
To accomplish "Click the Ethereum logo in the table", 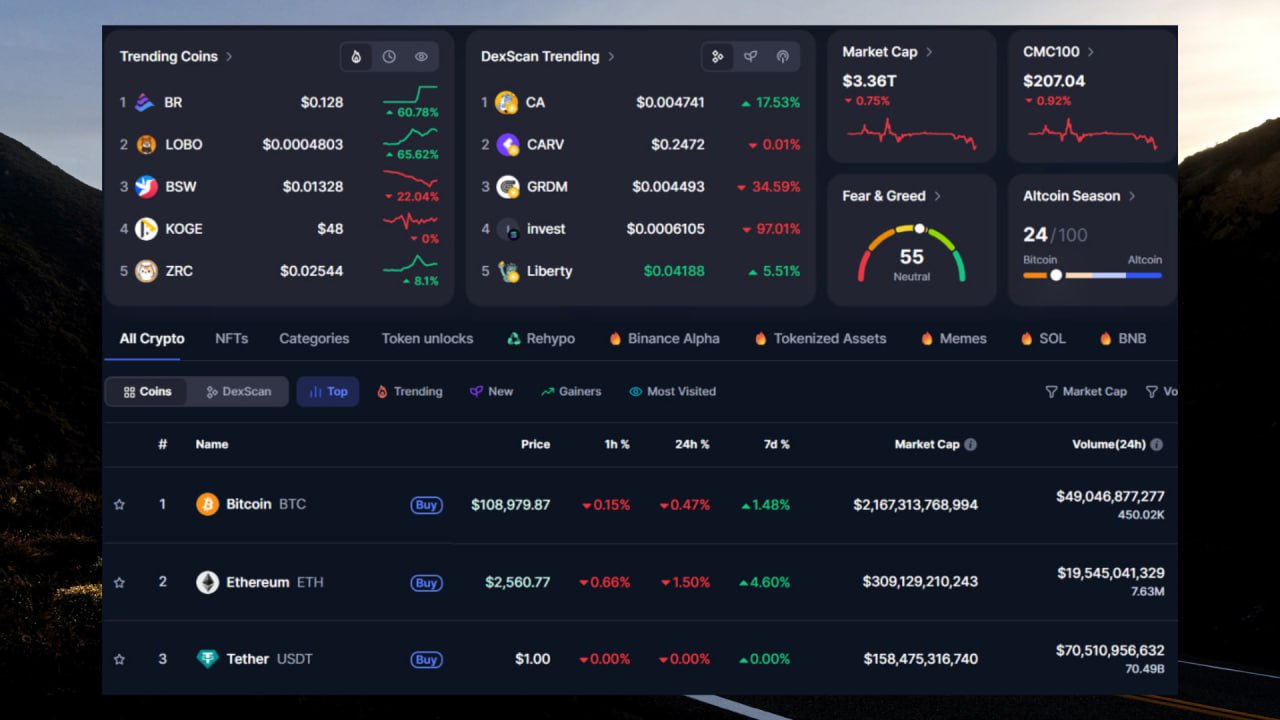I will [207, 582].
